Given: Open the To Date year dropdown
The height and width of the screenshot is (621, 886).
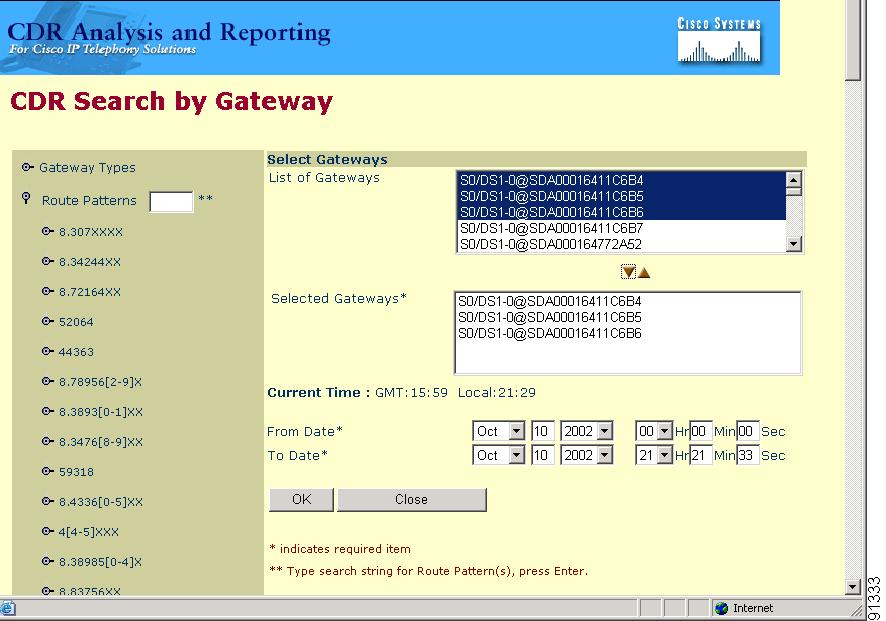Looking at the screenshot, I should coord(605,455).
